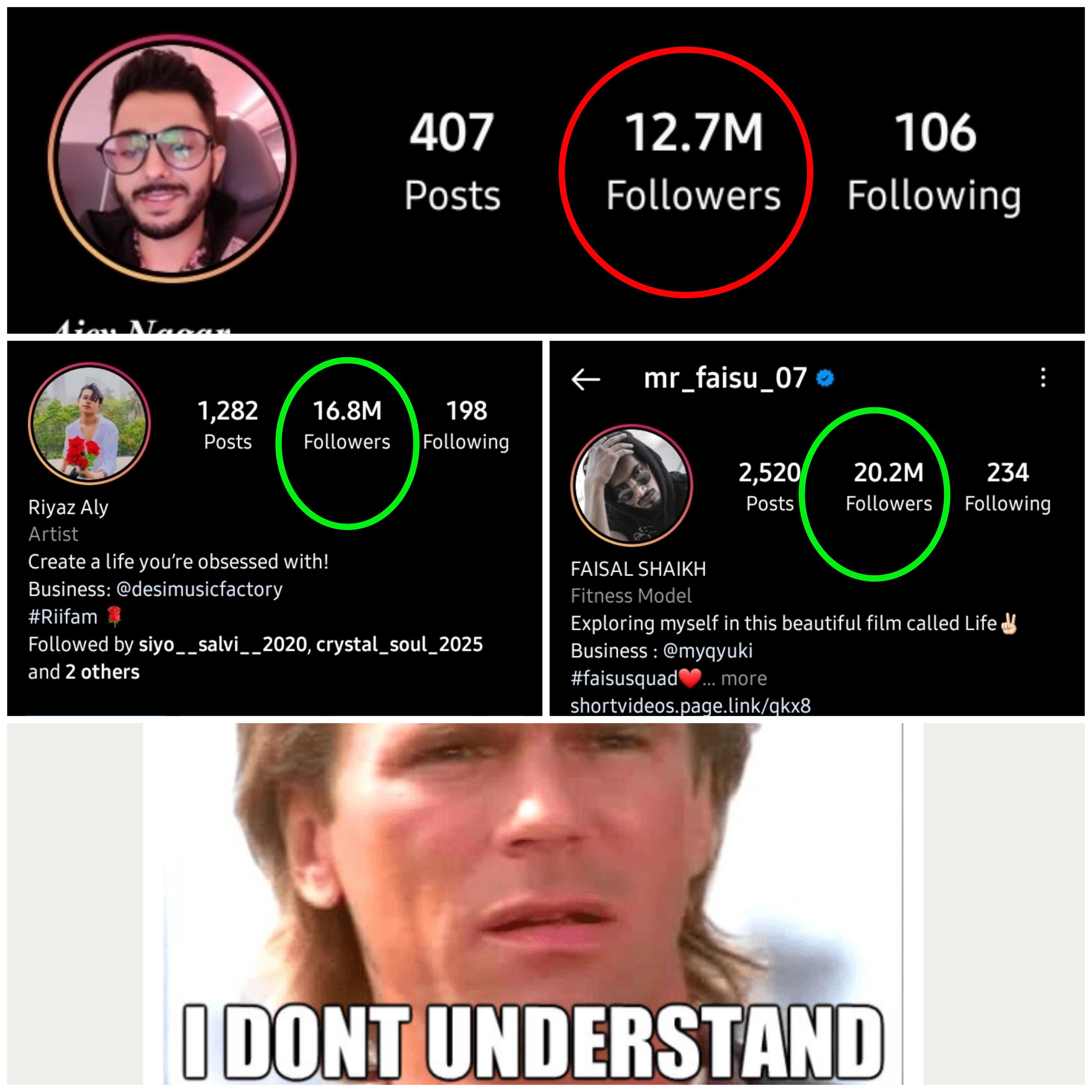This screenshot has height=1092, width=1092.
Task: Open the bespectacled man's story ring avatar
Action: 172,158
